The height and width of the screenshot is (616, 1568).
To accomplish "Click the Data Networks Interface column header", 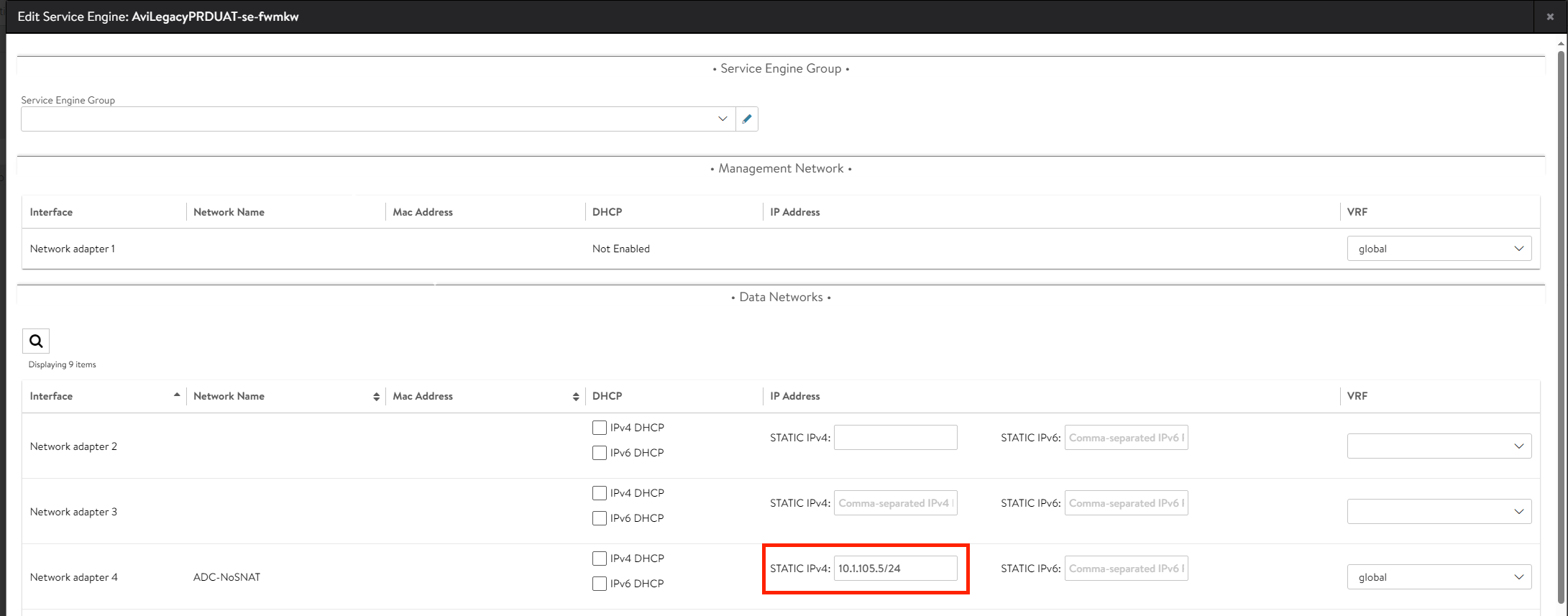I will point(51,396).
